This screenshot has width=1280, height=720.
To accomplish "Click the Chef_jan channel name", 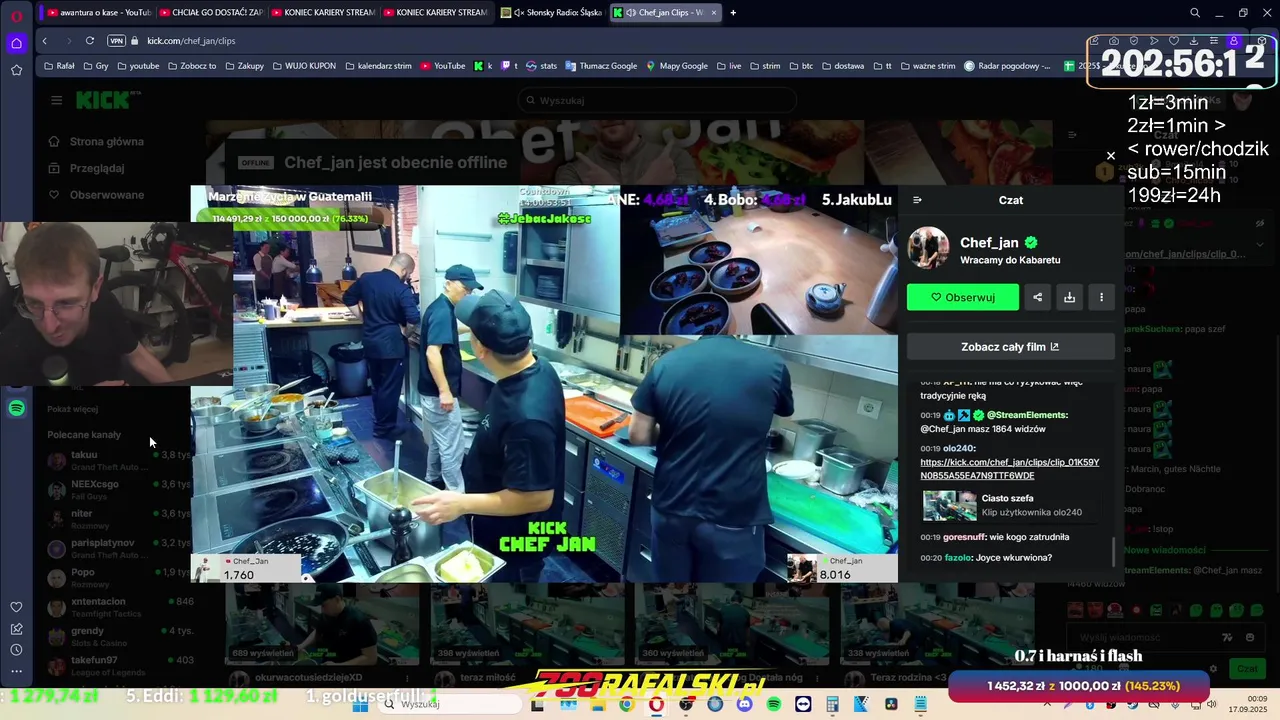I will (989, 242).
